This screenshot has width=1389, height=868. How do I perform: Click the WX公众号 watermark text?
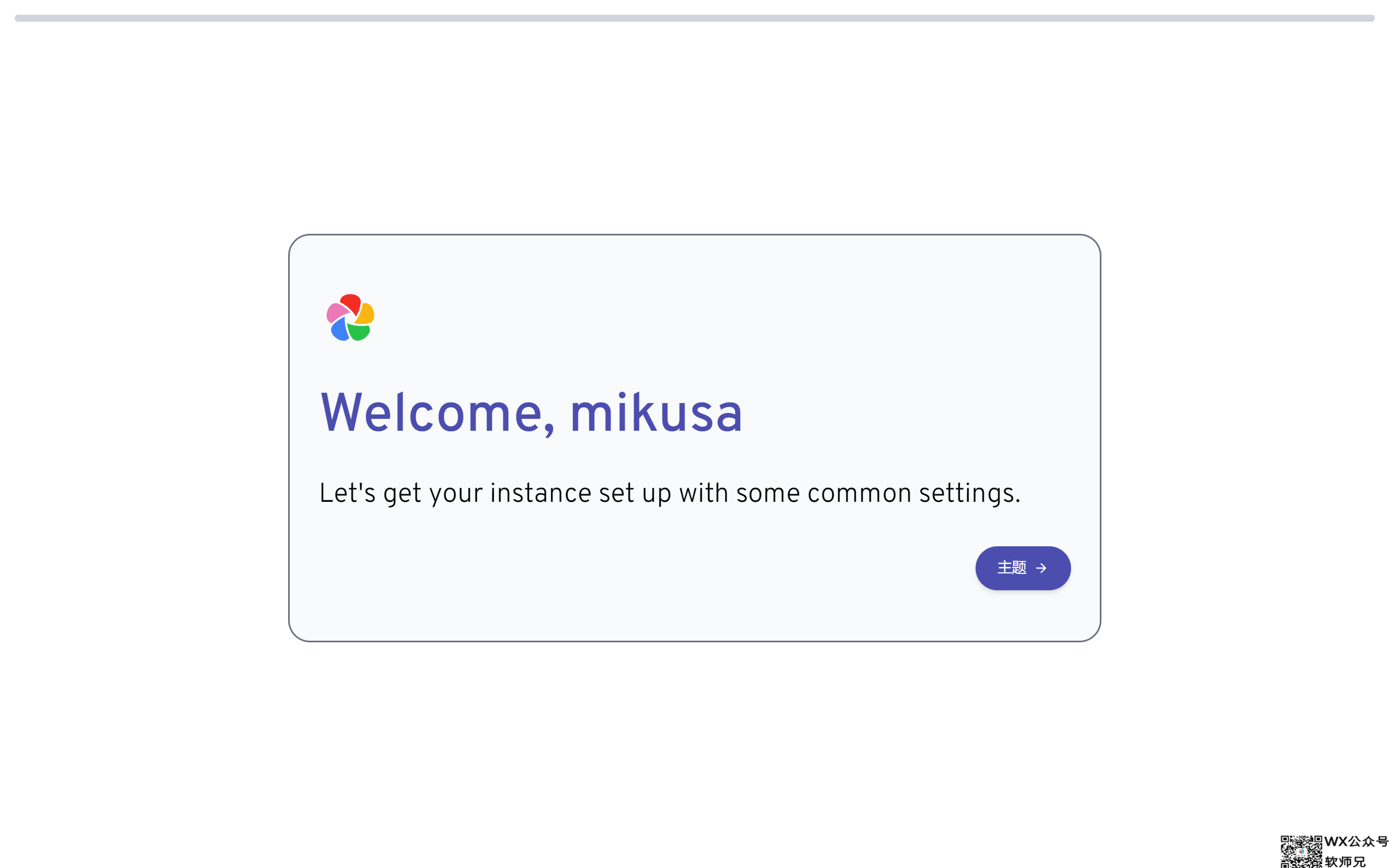1356,841
